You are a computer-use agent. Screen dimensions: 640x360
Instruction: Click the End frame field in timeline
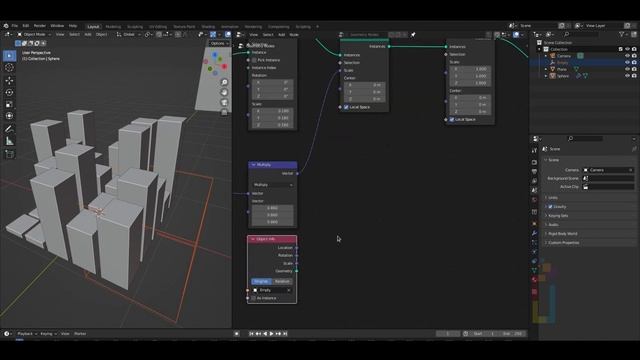tap(512, 333)
